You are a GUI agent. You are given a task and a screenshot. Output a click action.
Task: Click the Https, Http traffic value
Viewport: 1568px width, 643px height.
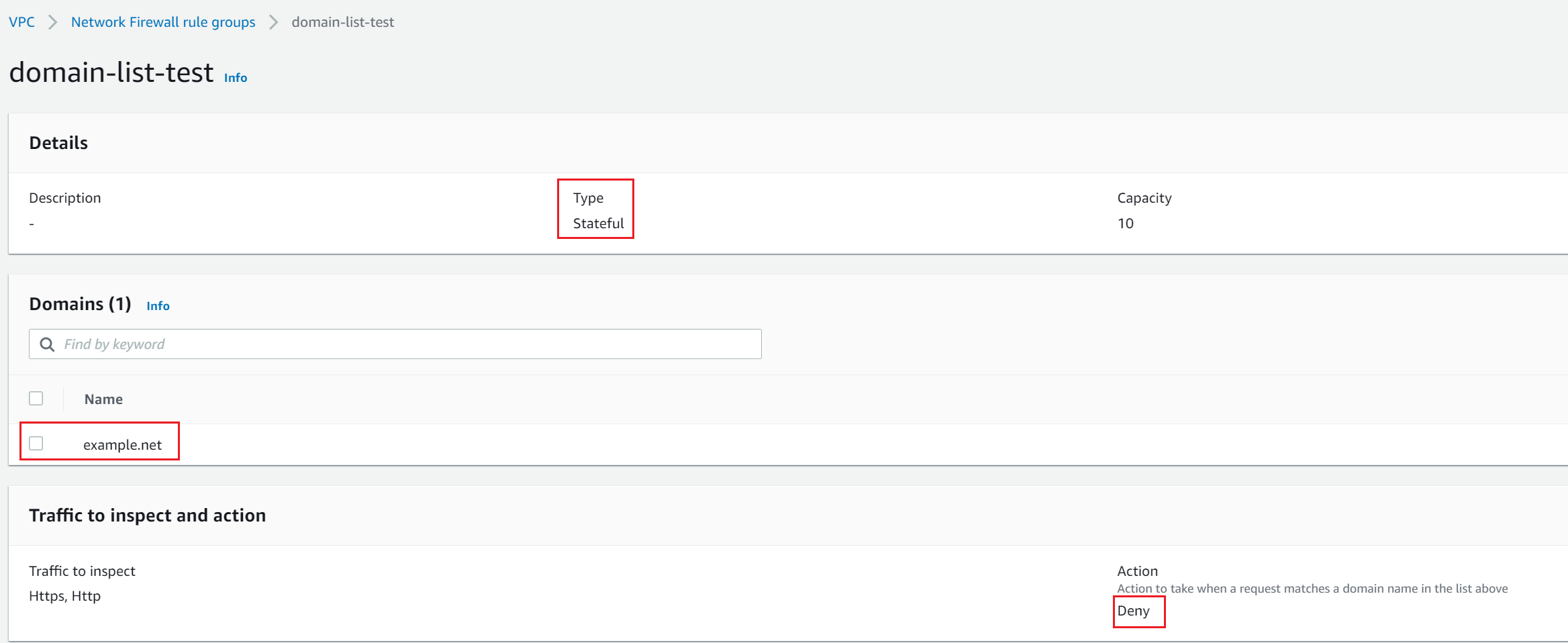point(64,595)
